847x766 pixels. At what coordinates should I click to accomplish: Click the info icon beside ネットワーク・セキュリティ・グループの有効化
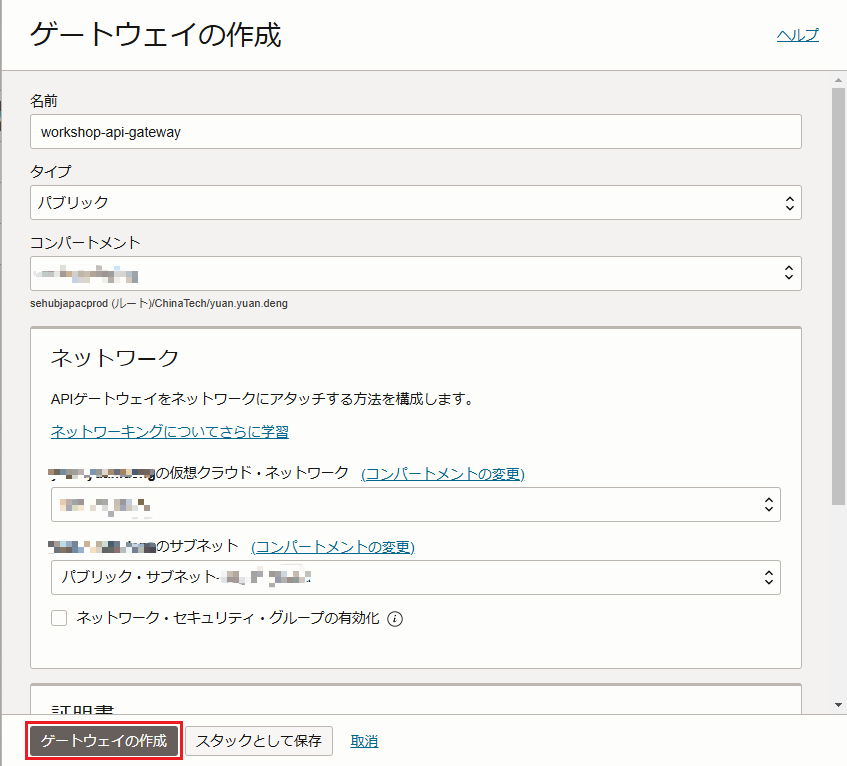[x=395, y=619]
